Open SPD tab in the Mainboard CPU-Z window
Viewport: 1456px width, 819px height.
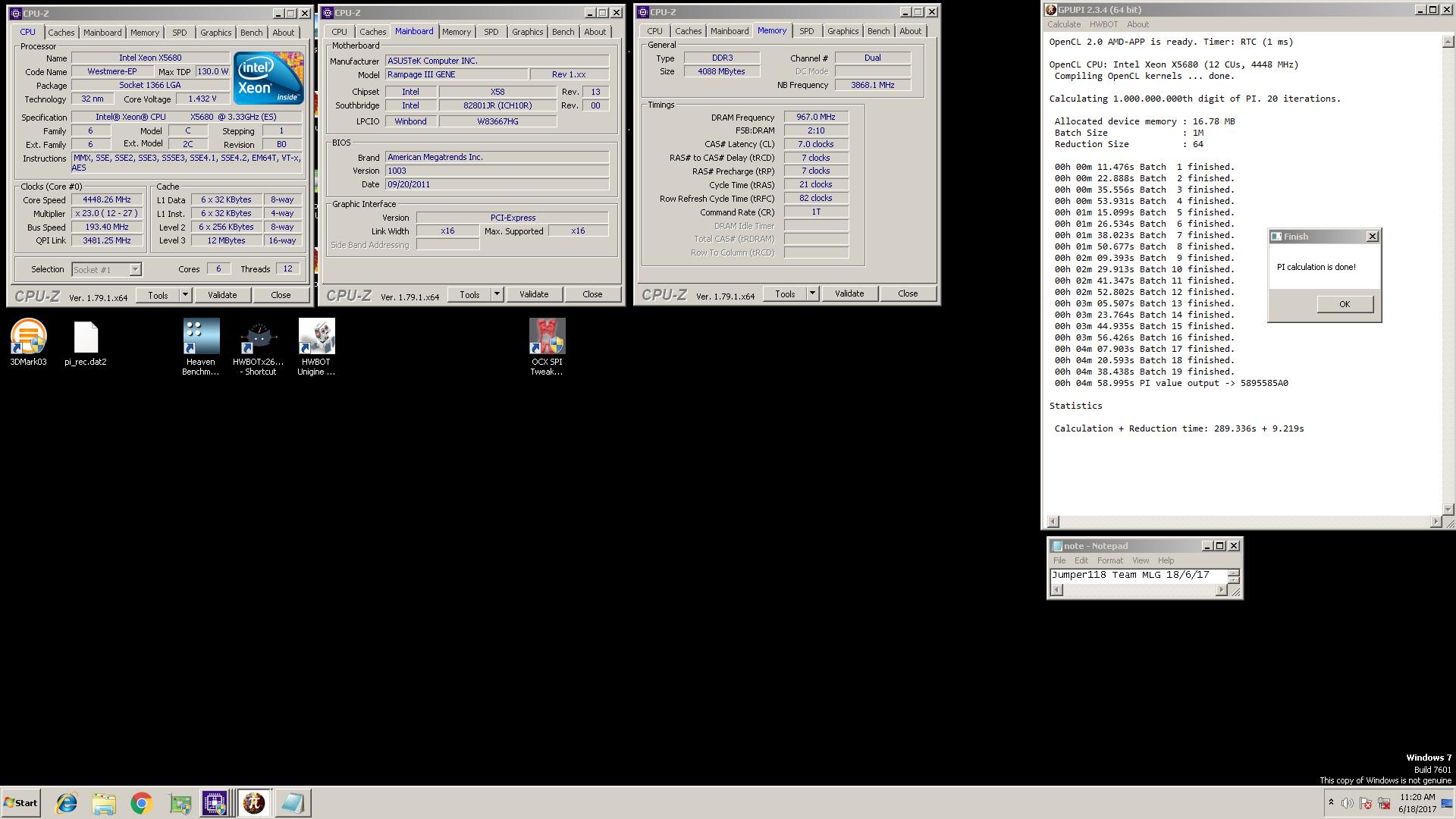491,32
